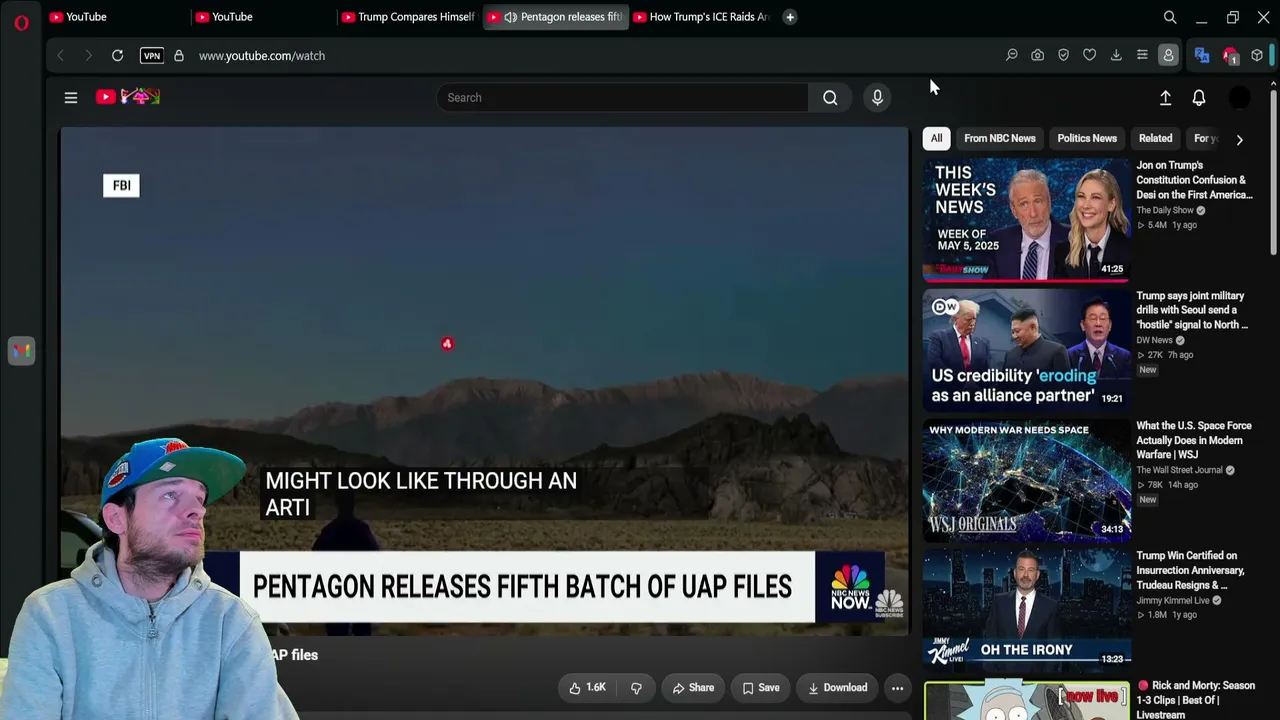
Task: View site info via the padlock icon
Action: point(179,56)
